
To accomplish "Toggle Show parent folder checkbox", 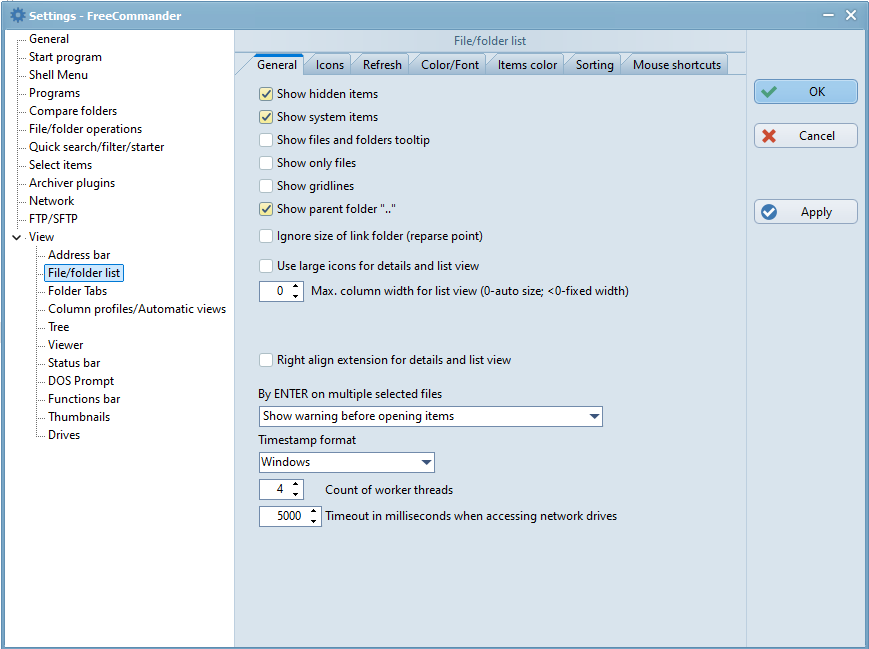I will [266, 209].
